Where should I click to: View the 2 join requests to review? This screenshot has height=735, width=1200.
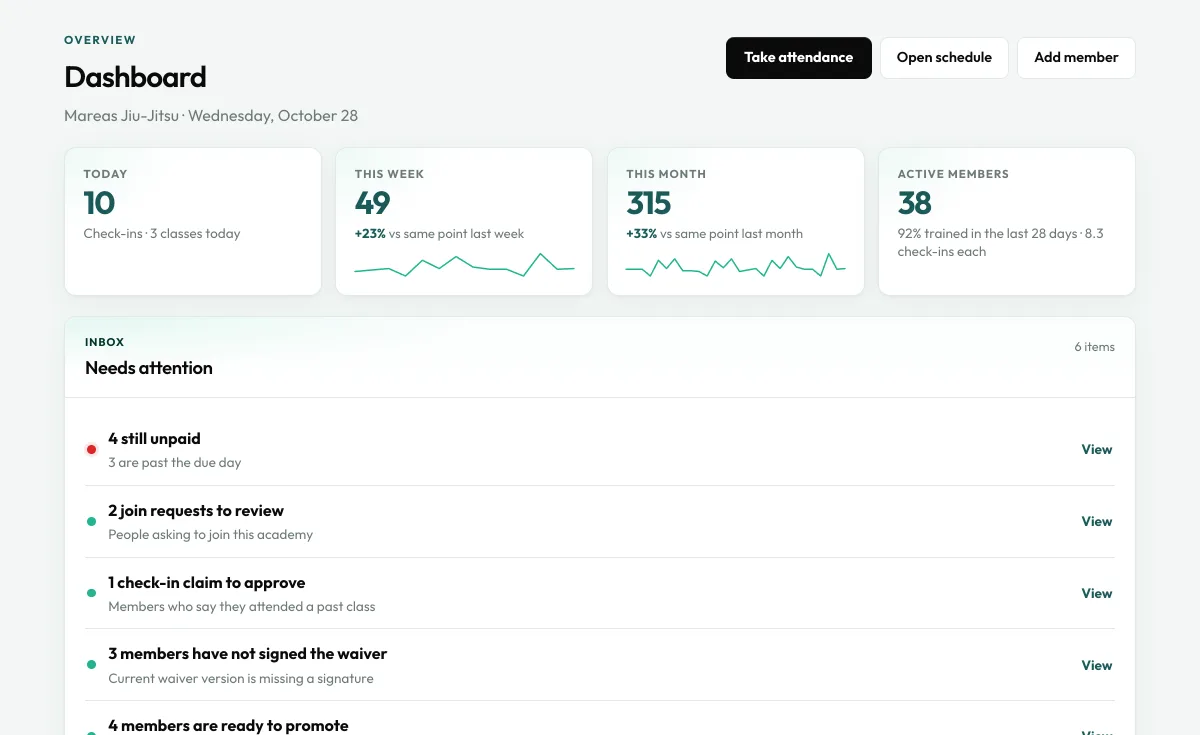click(1097, 522)
